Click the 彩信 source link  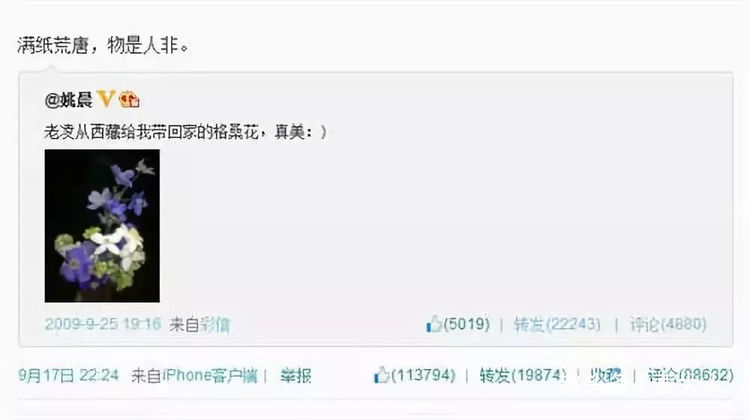[215, 325]
